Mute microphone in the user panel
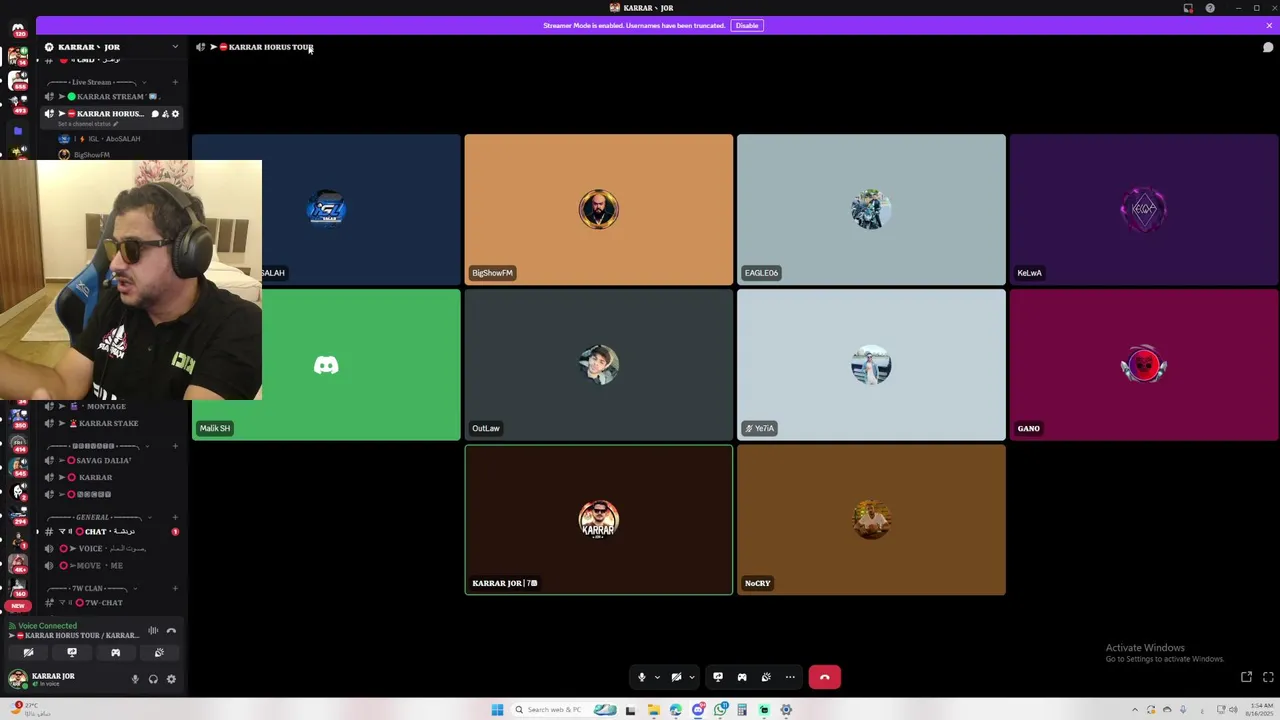Image resolution: width=1280 pixels, height=720 pixels. coord(135,680)
